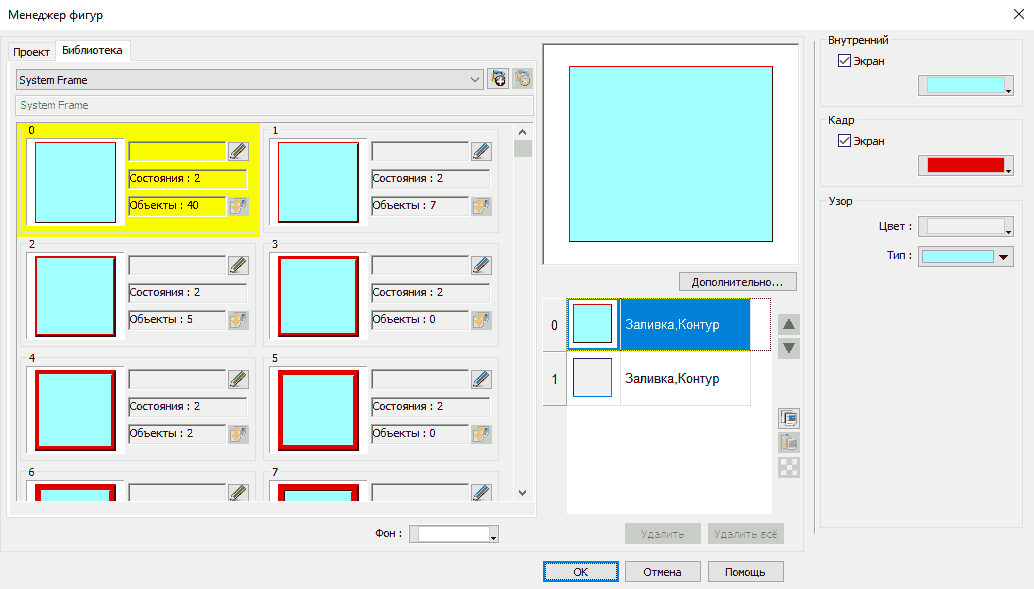
Task: Click the paste state icon
Action: coord(789,443)
